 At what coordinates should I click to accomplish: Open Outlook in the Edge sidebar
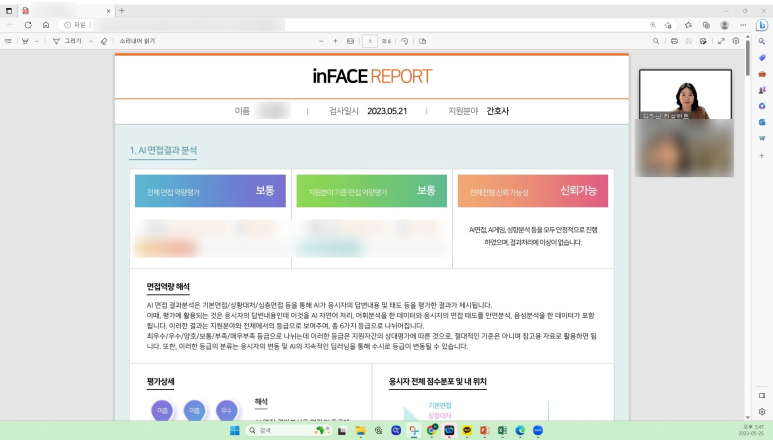(x=762, y=122)
